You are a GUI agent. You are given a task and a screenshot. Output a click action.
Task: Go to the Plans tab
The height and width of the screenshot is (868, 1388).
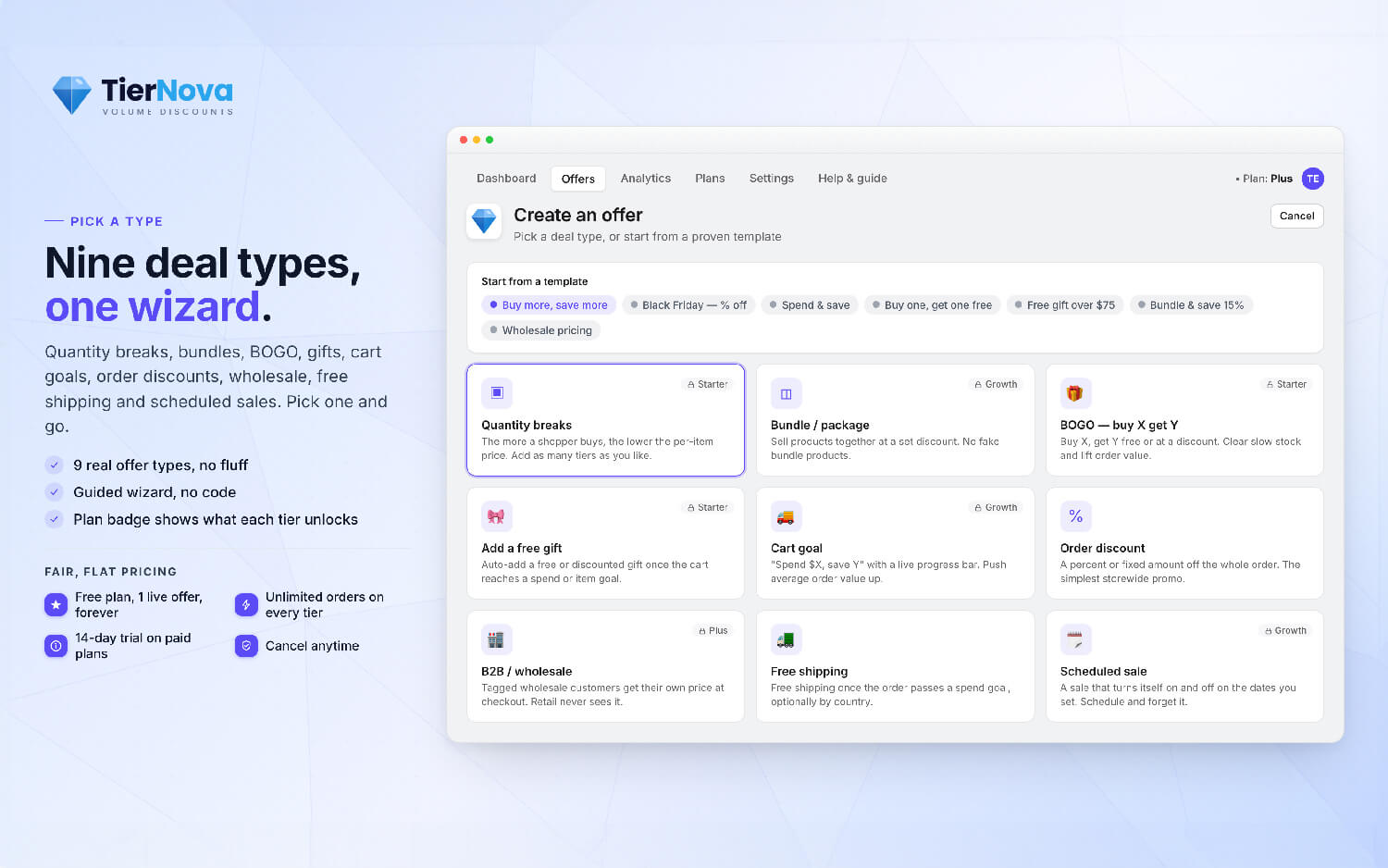(x=710, y=179)
